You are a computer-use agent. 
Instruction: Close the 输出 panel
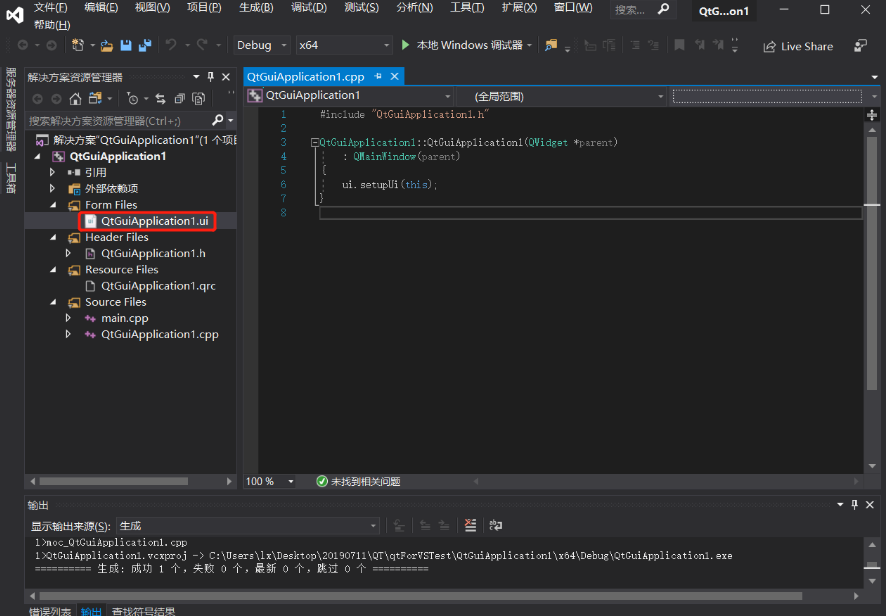870,504
